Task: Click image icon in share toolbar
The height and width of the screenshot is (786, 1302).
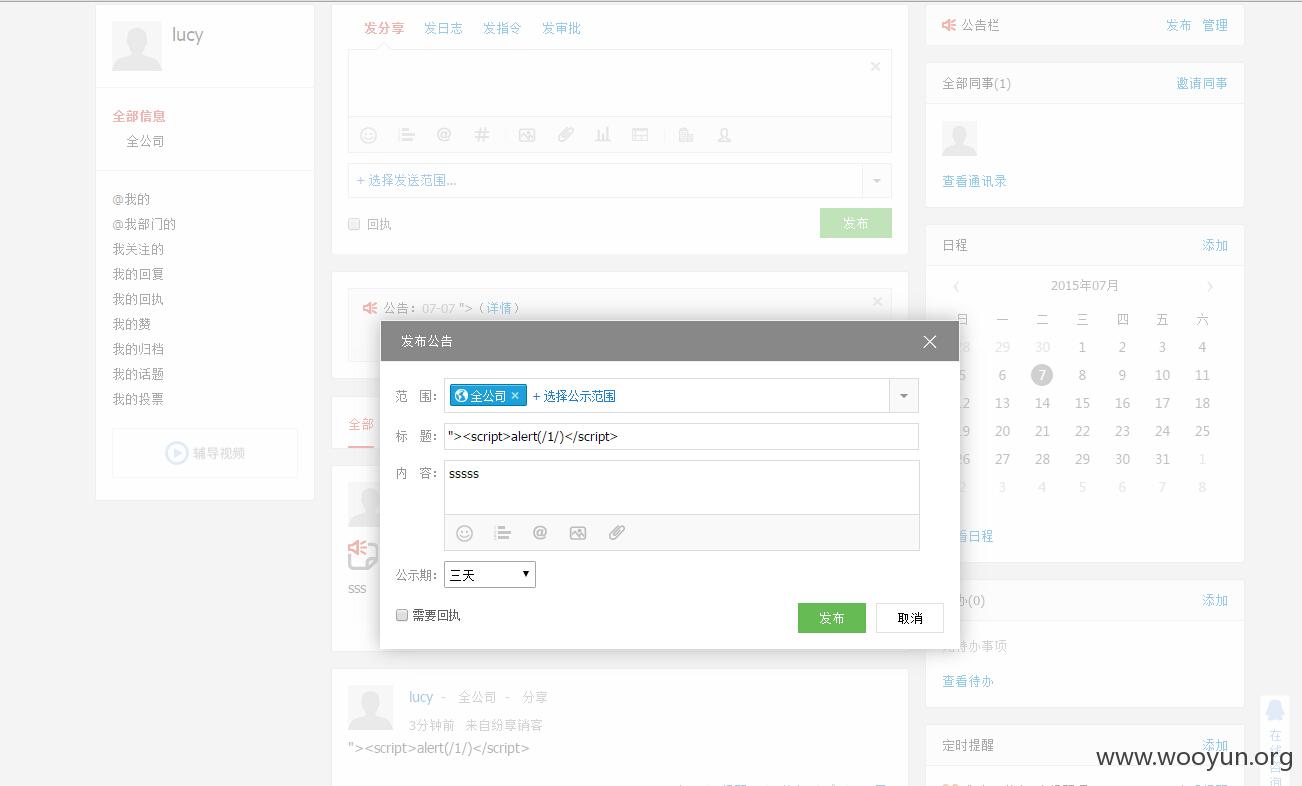Action: [527, 135]
